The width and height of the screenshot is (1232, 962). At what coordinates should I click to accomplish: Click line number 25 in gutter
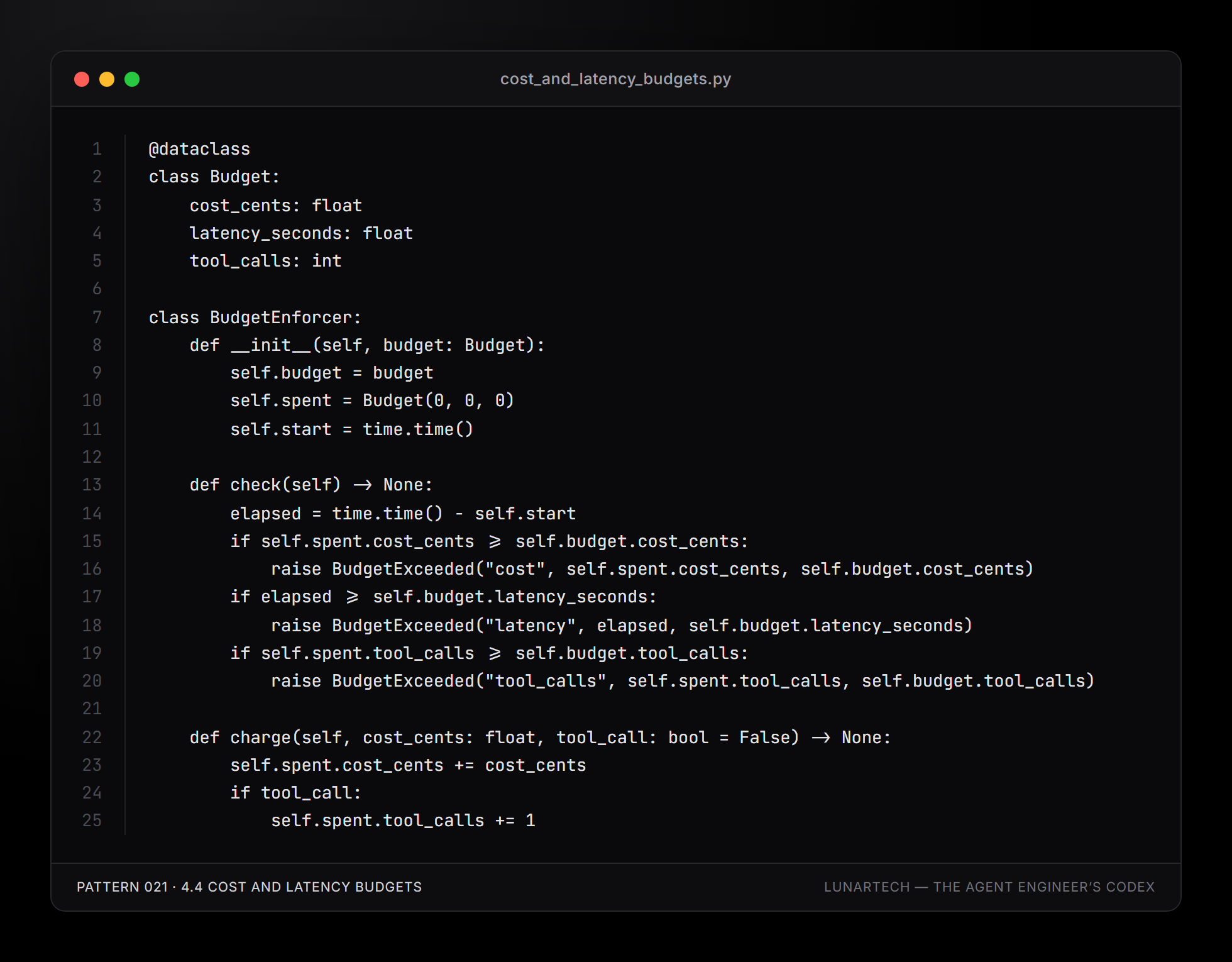(92, 821)
